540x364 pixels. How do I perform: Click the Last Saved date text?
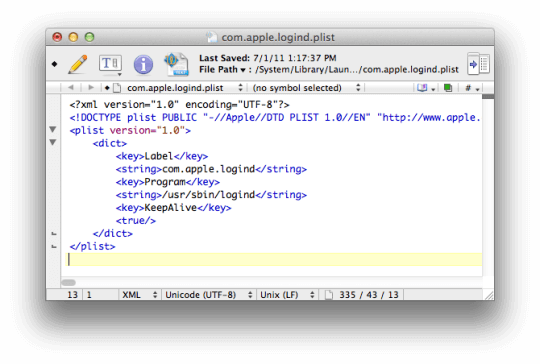268,58
